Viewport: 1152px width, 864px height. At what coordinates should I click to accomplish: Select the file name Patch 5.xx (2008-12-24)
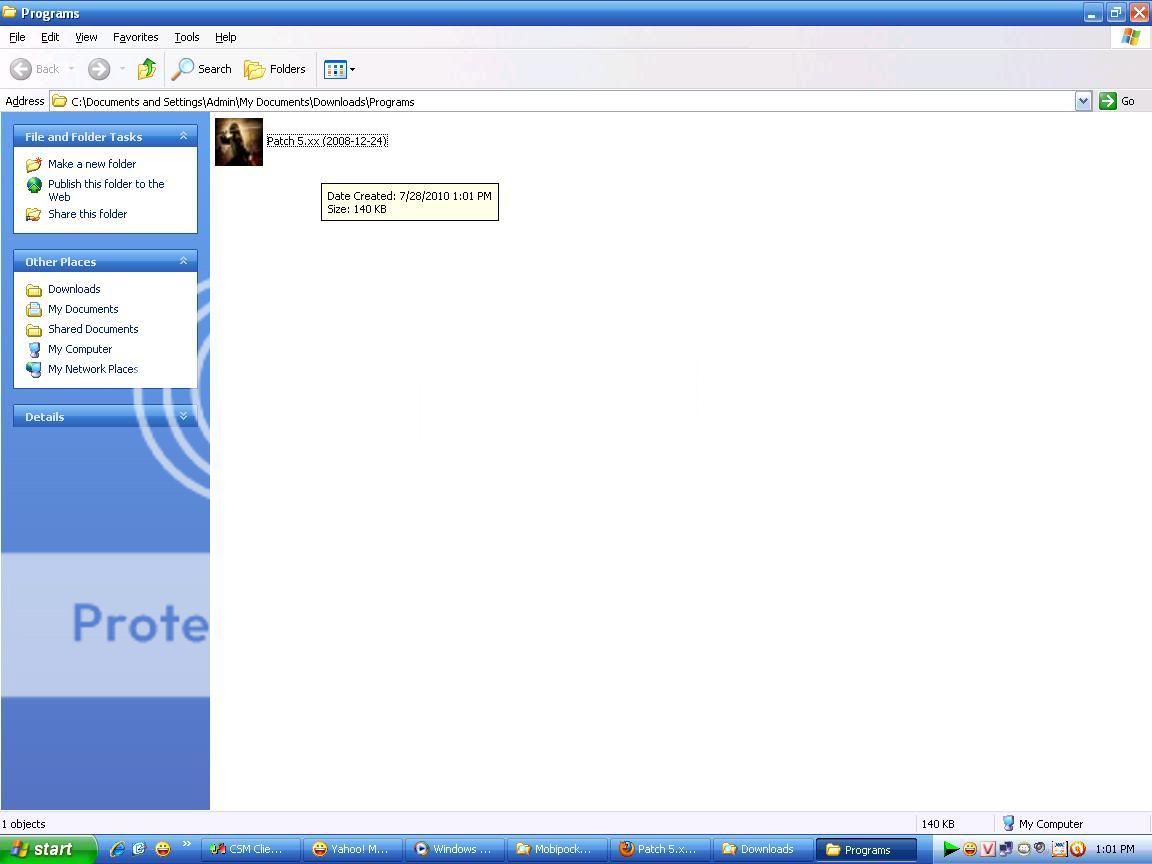click(x=327, y=141)
